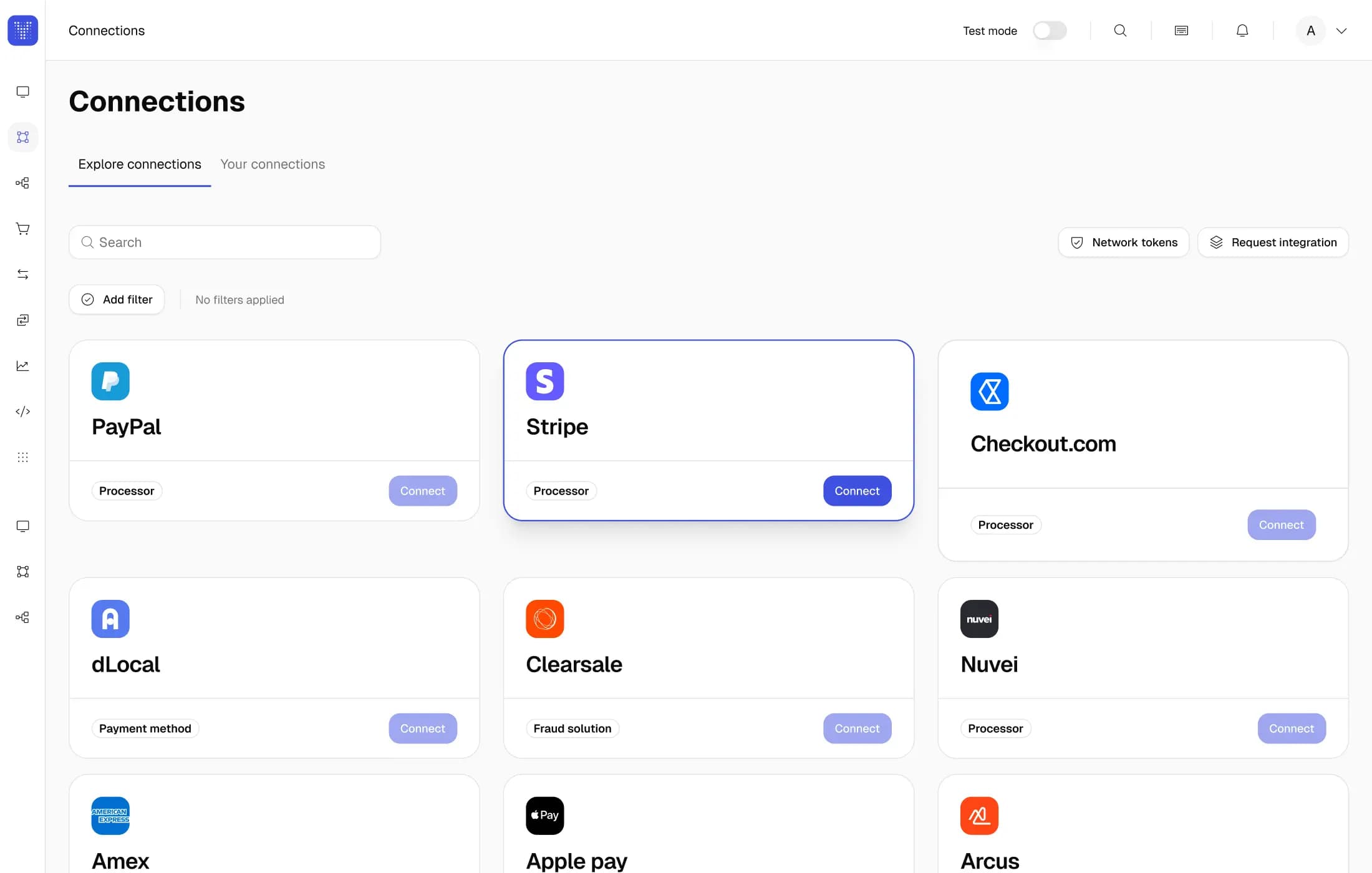Image resolution: width=1372 pixels, height=873 pixels.
Task: Click the Checkout.com card title
Action: (1043, 443)
